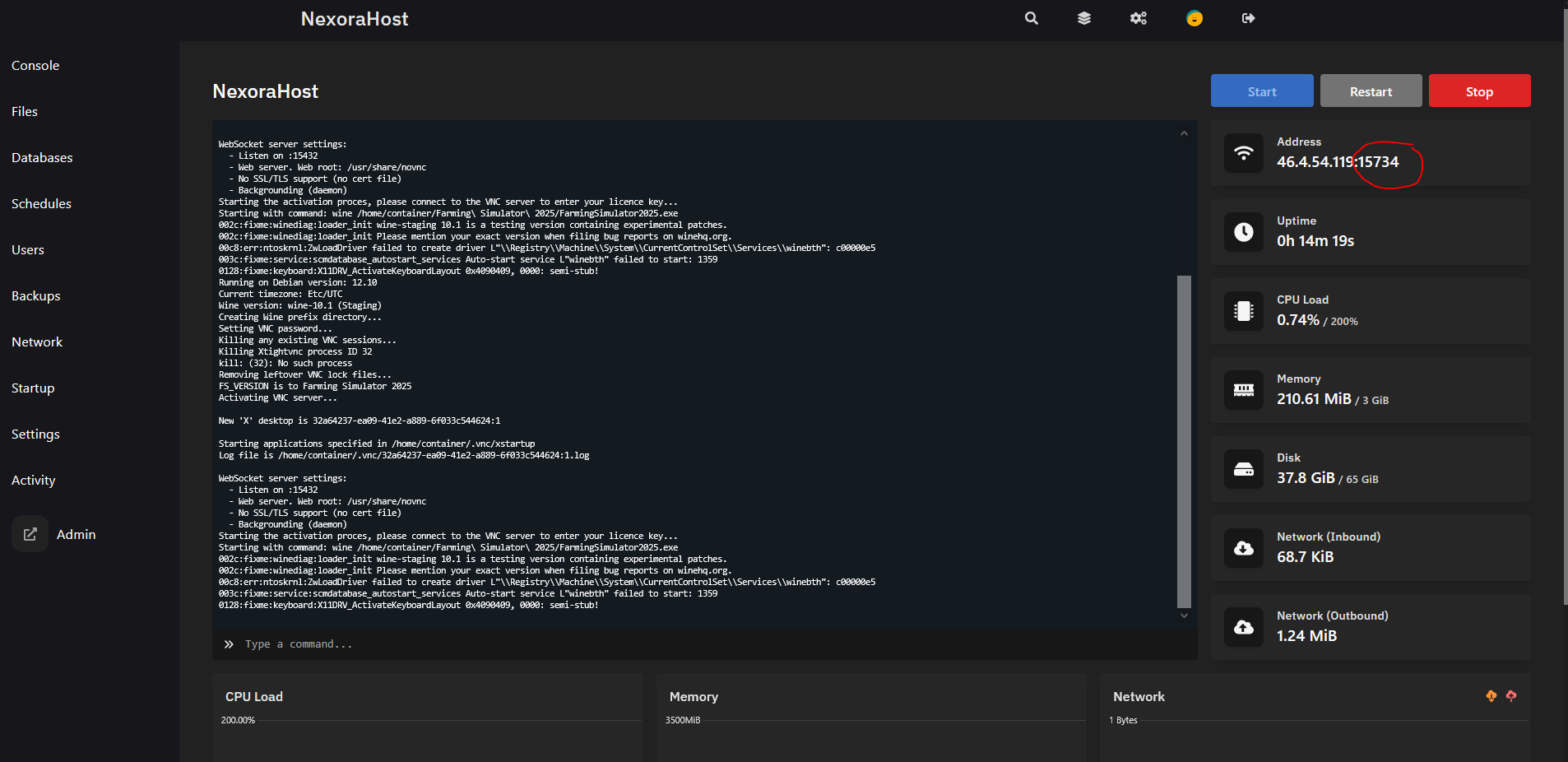Open the account avatar icon
The height and width of the screenshot is (762, 1568).
click(1195, 18)
